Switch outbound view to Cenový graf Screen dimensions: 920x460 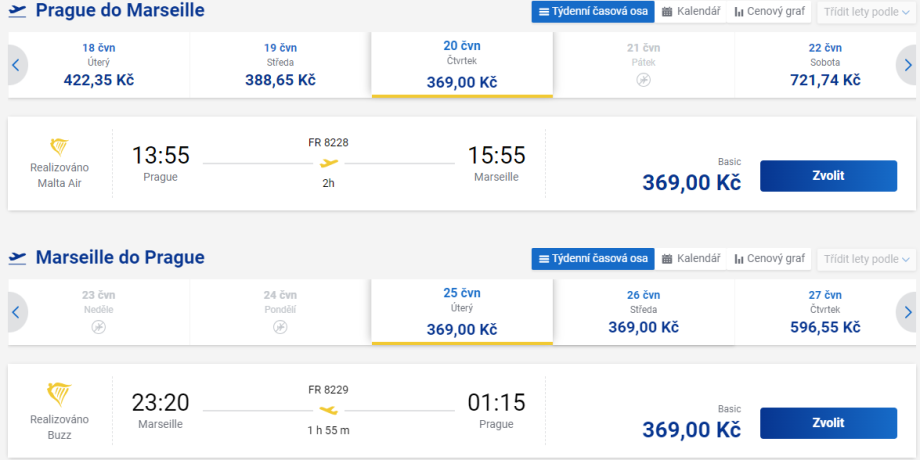click(769, 12)
